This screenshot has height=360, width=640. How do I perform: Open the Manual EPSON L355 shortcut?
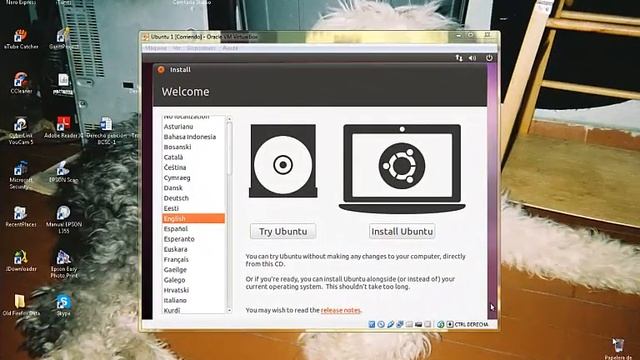[64, 220]
